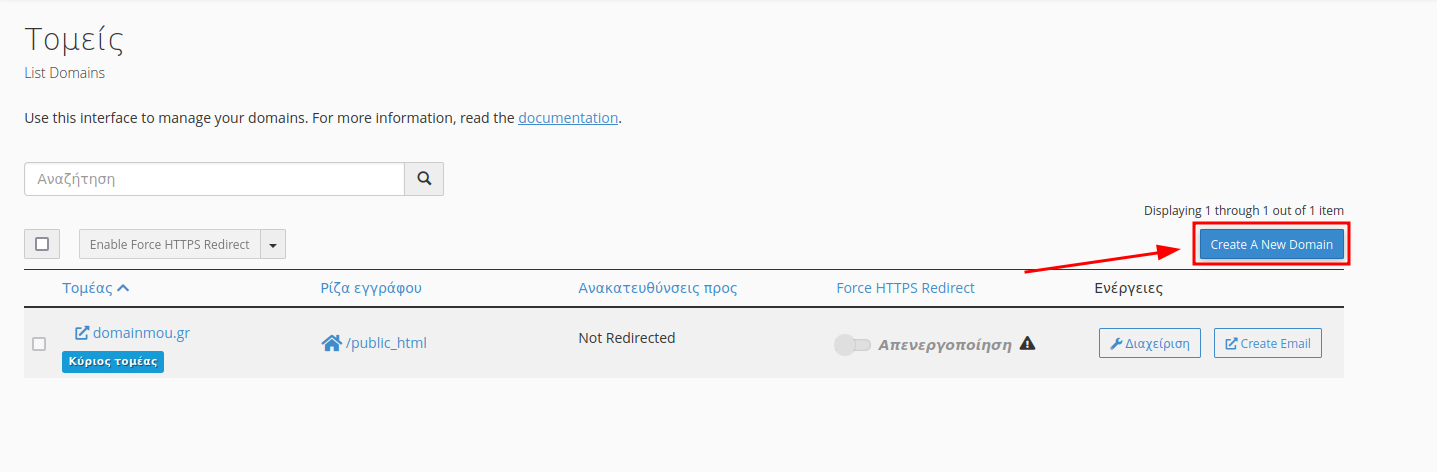Toggle the select-all checkbox above the table
The height and width of the screenshot is (472, 1437).
[x=42, y=244]
